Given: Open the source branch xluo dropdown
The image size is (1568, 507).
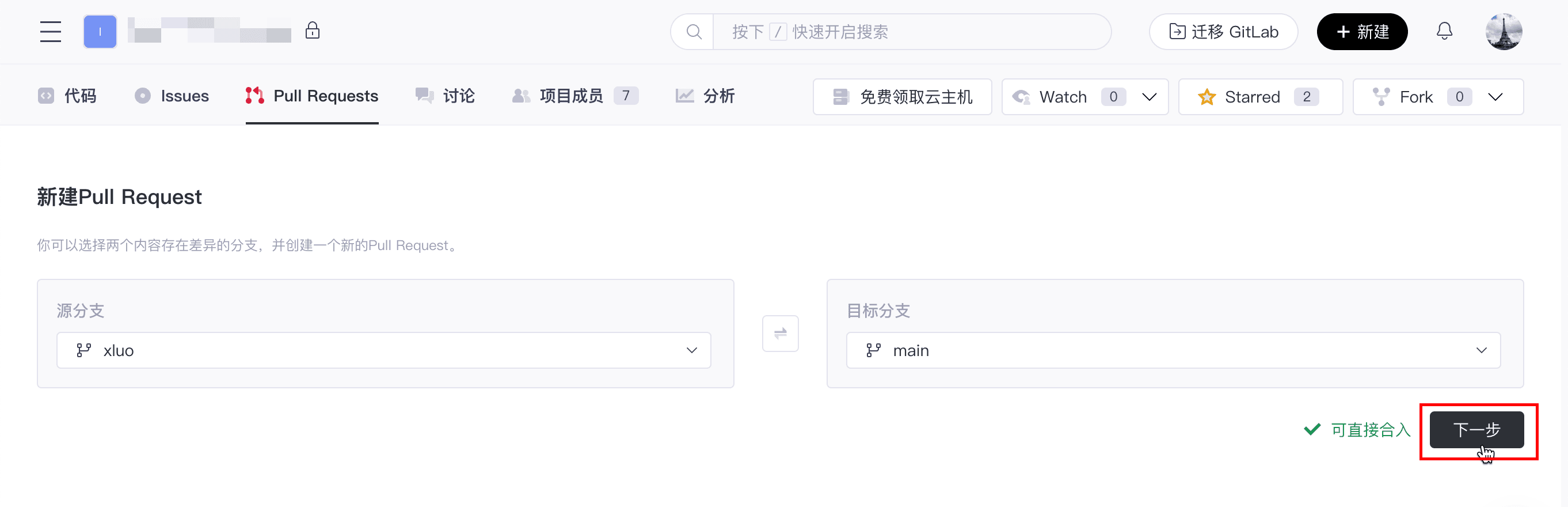Looking at the screenshot, I should click(383, 350).
